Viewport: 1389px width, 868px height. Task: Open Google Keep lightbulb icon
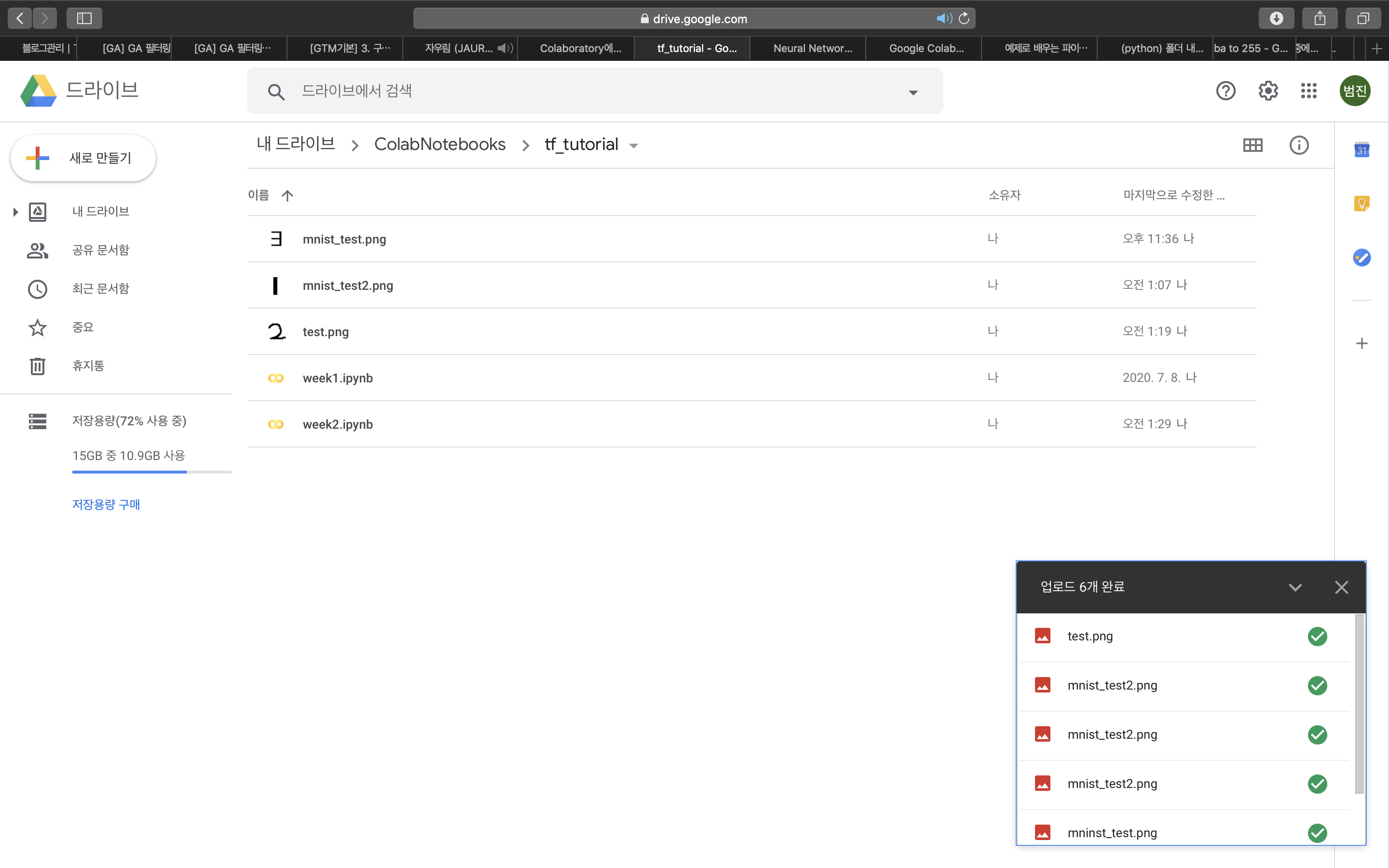pos(1362,203)
